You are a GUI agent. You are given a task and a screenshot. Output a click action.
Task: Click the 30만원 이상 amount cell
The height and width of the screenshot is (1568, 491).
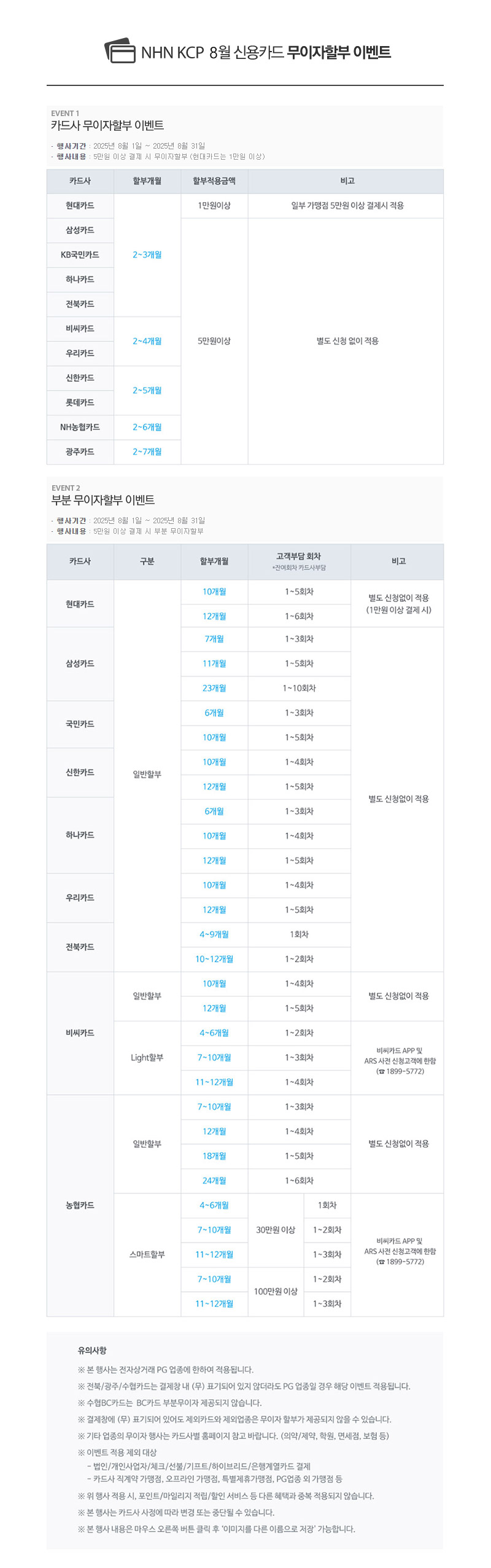276,1230
